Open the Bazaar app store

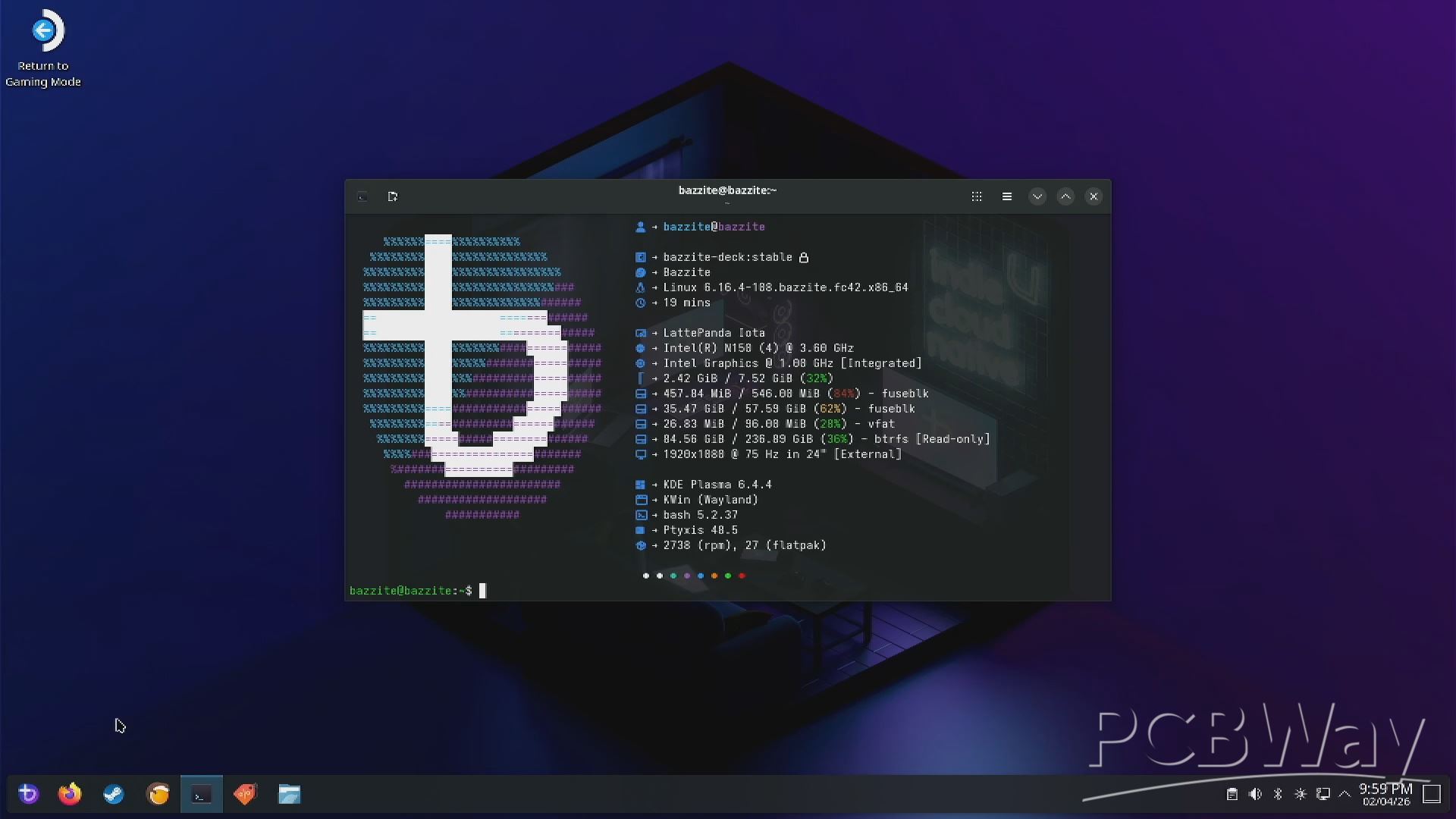pos(245,794)
